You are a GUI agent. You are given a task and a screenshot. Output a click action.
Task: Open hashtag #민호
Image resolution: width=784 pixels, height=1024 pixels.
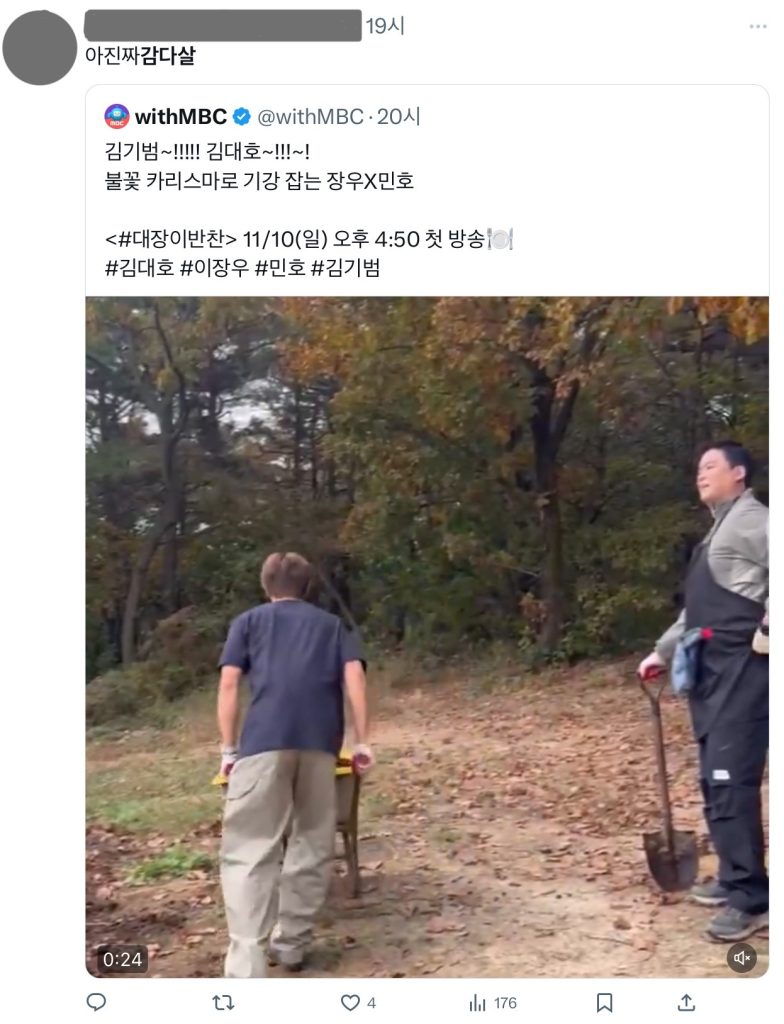click(x=280, y=268)
